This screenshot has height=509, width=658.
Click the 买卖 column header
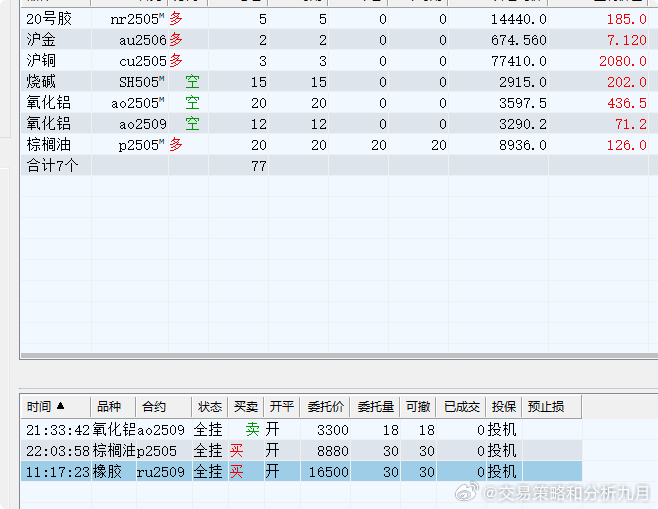[x=246, y=407]
